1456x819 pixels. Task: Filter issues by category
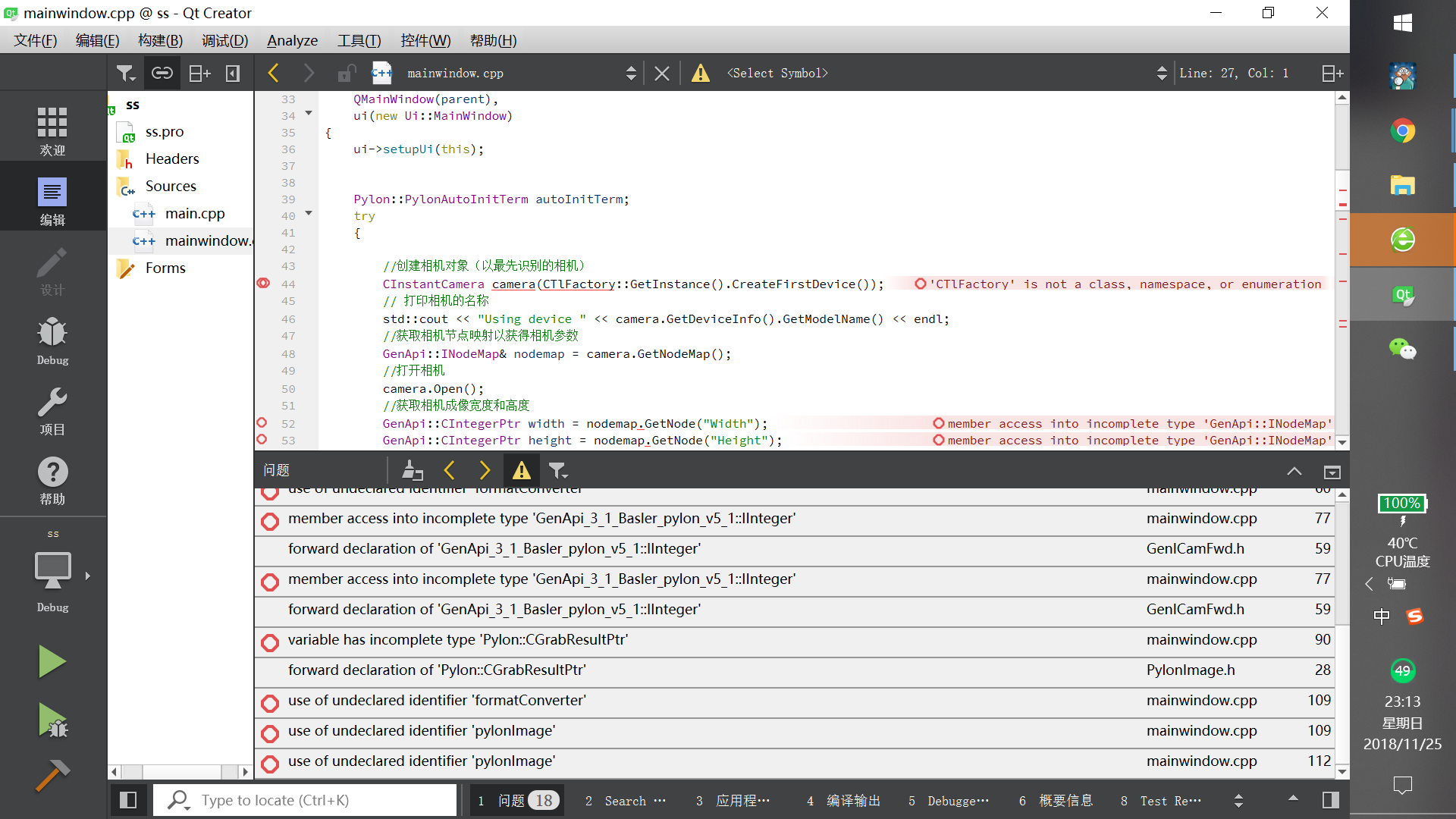558,470
